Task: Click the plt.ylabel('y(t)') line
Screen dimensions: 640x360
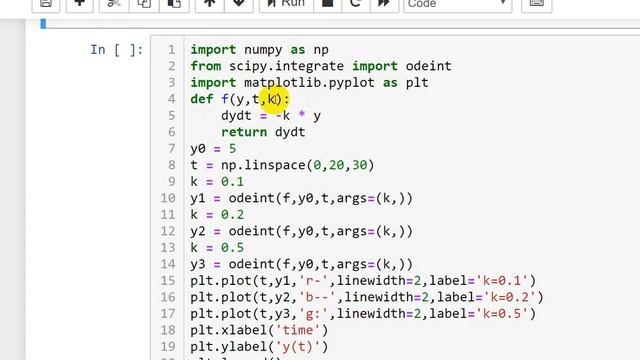Action: pyautogui.click(x=259, y=346)
